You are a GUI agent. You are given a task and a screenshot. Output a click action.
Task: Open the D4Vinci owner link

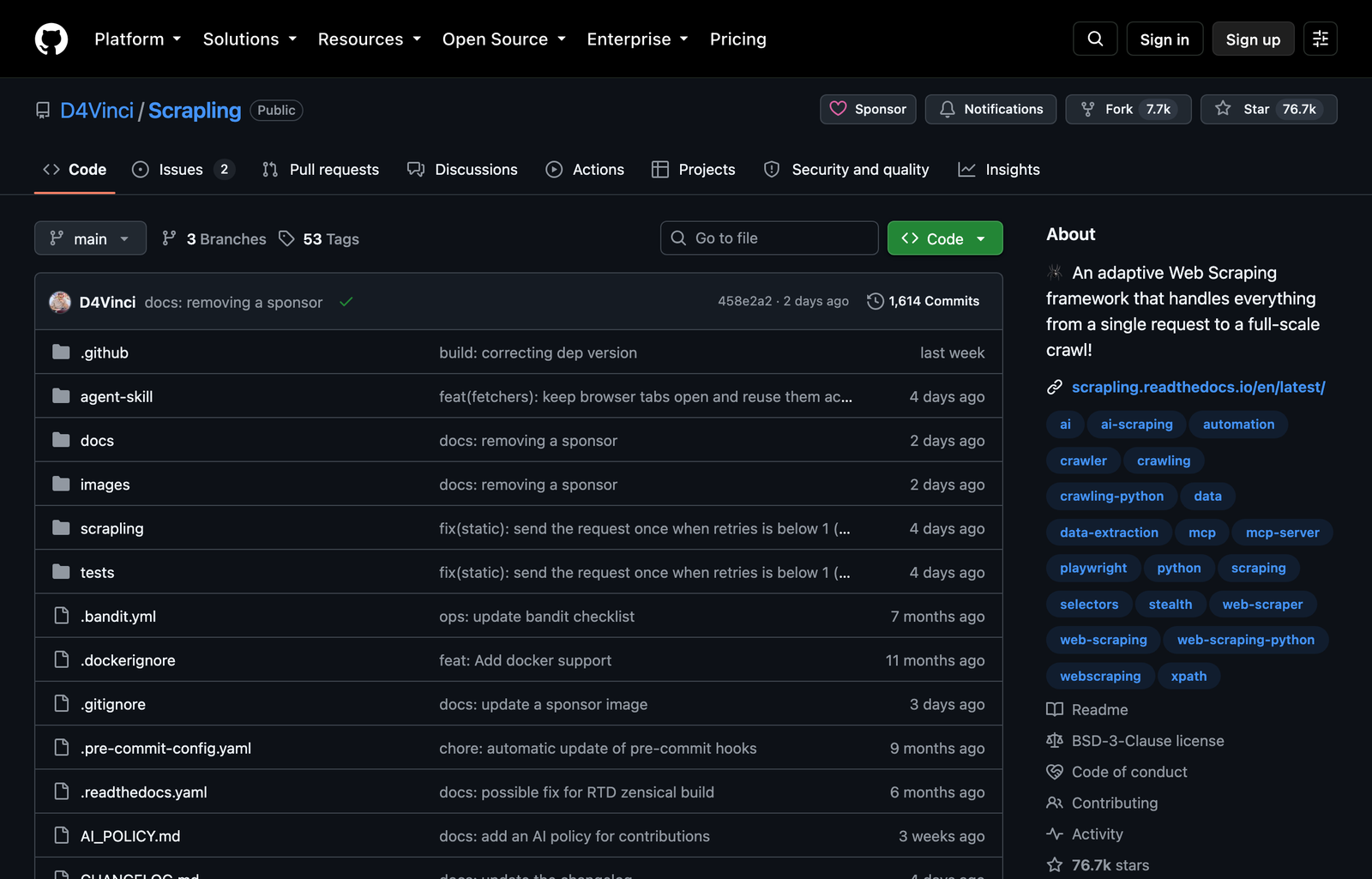click(x=97, y=111)
